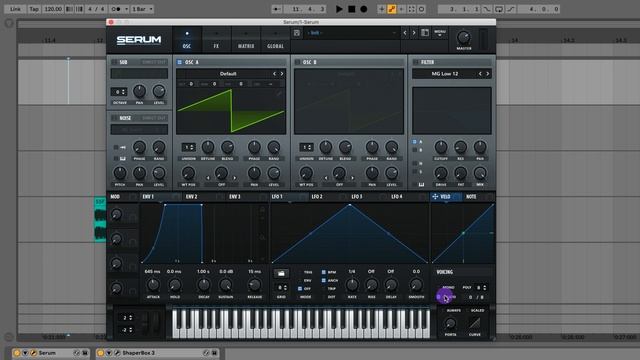Click the 4 / 4 time signature field

[x=96, y=9]
